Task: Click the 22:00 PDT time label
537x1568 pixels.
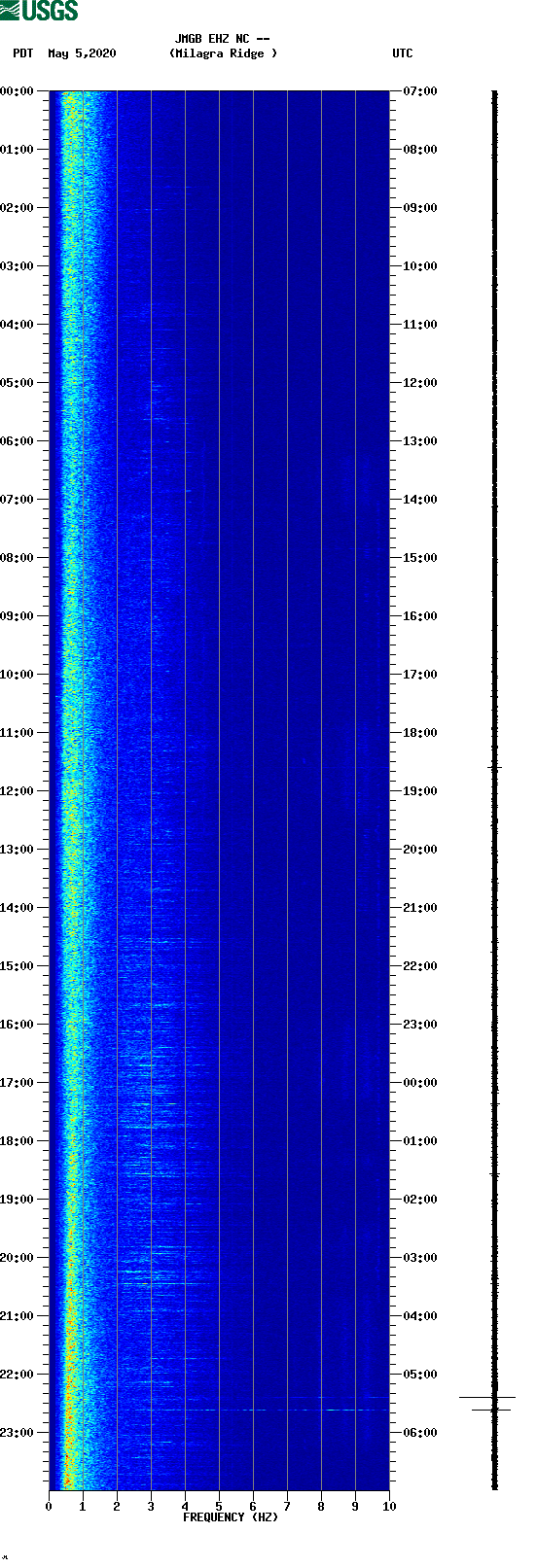Action: 18,1375
